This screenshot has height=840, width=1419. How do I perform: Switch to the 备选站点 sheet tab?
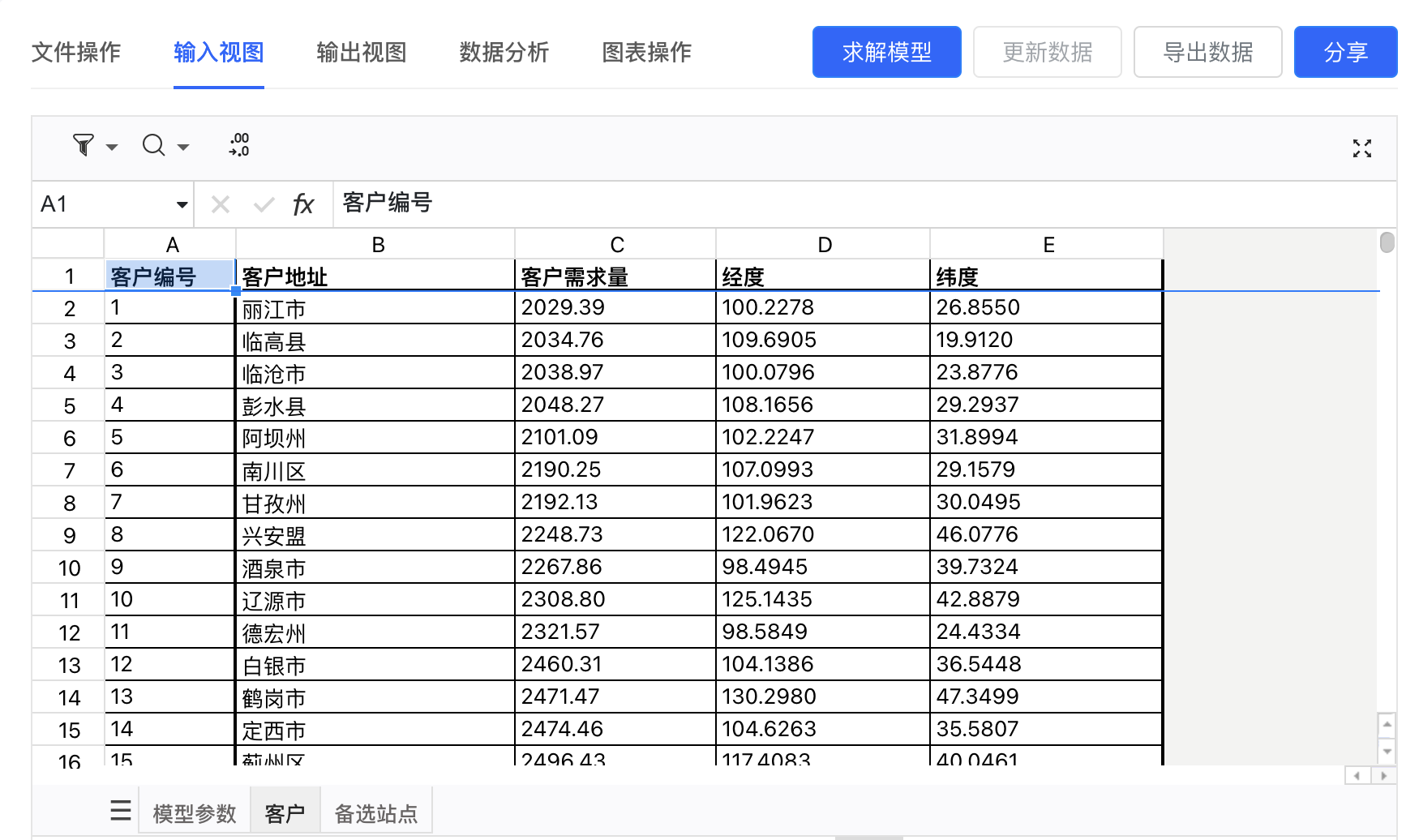[x=376, y=812]
